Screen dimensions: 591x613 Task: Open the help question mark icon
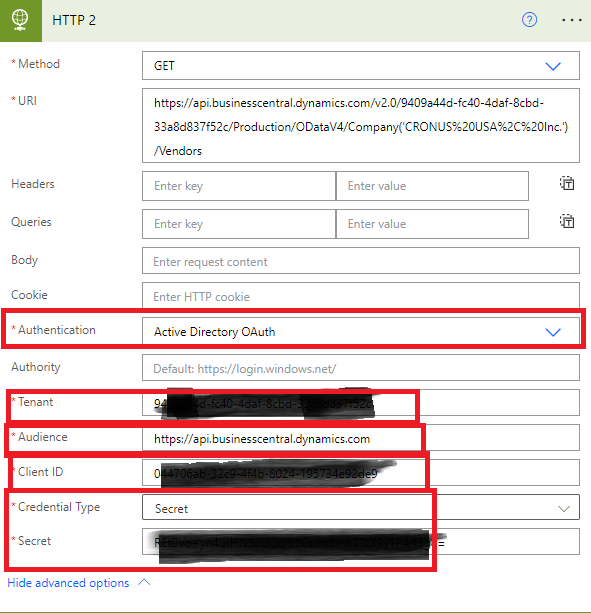[529, 20]
